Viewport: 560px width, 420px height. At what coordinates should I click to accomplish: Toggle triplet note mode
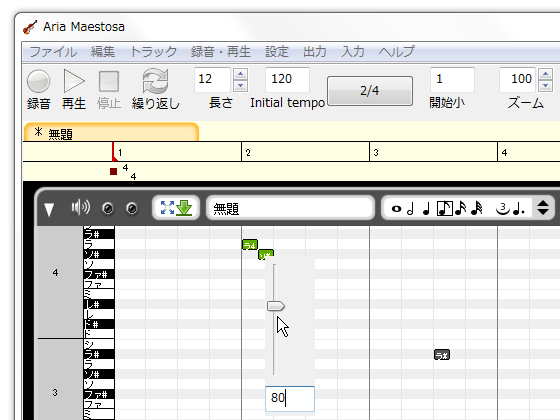coord(502,208)
